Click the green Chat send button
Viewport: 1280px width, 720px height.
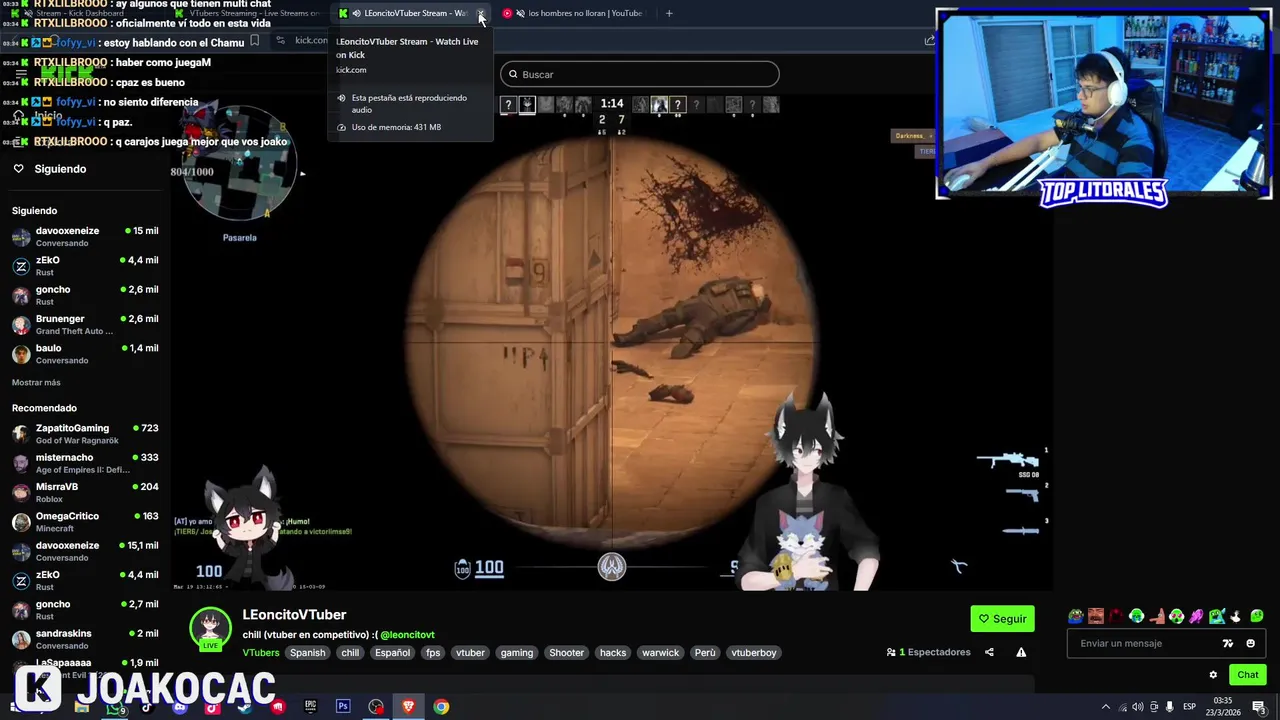[x=1247, y=675]
